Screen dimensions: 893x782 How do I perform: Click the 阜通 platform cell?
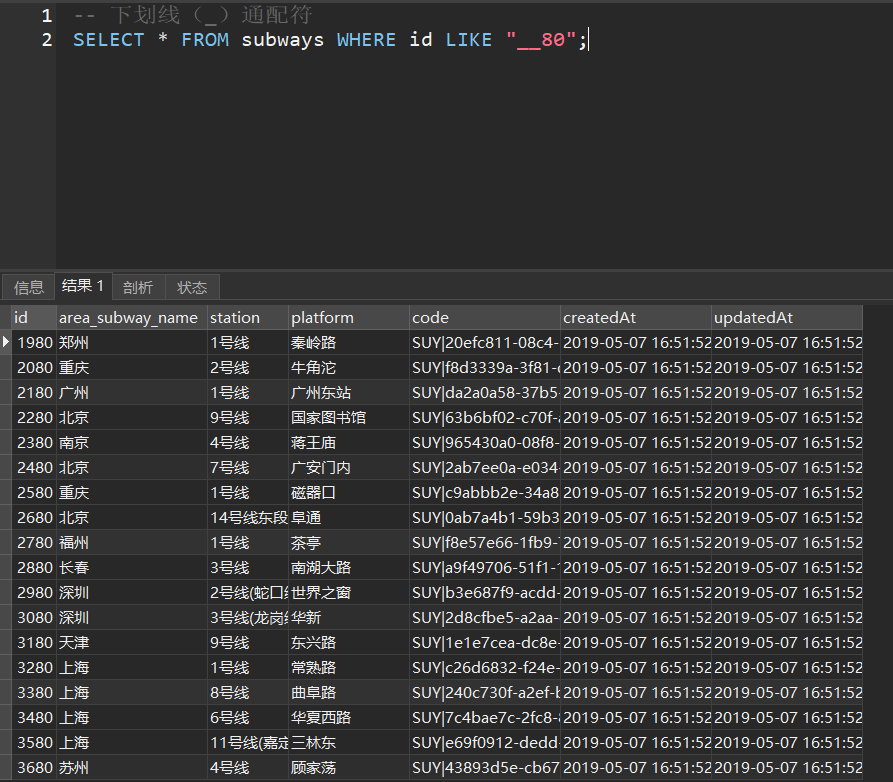pyautogui.click(x=349, y=518)
